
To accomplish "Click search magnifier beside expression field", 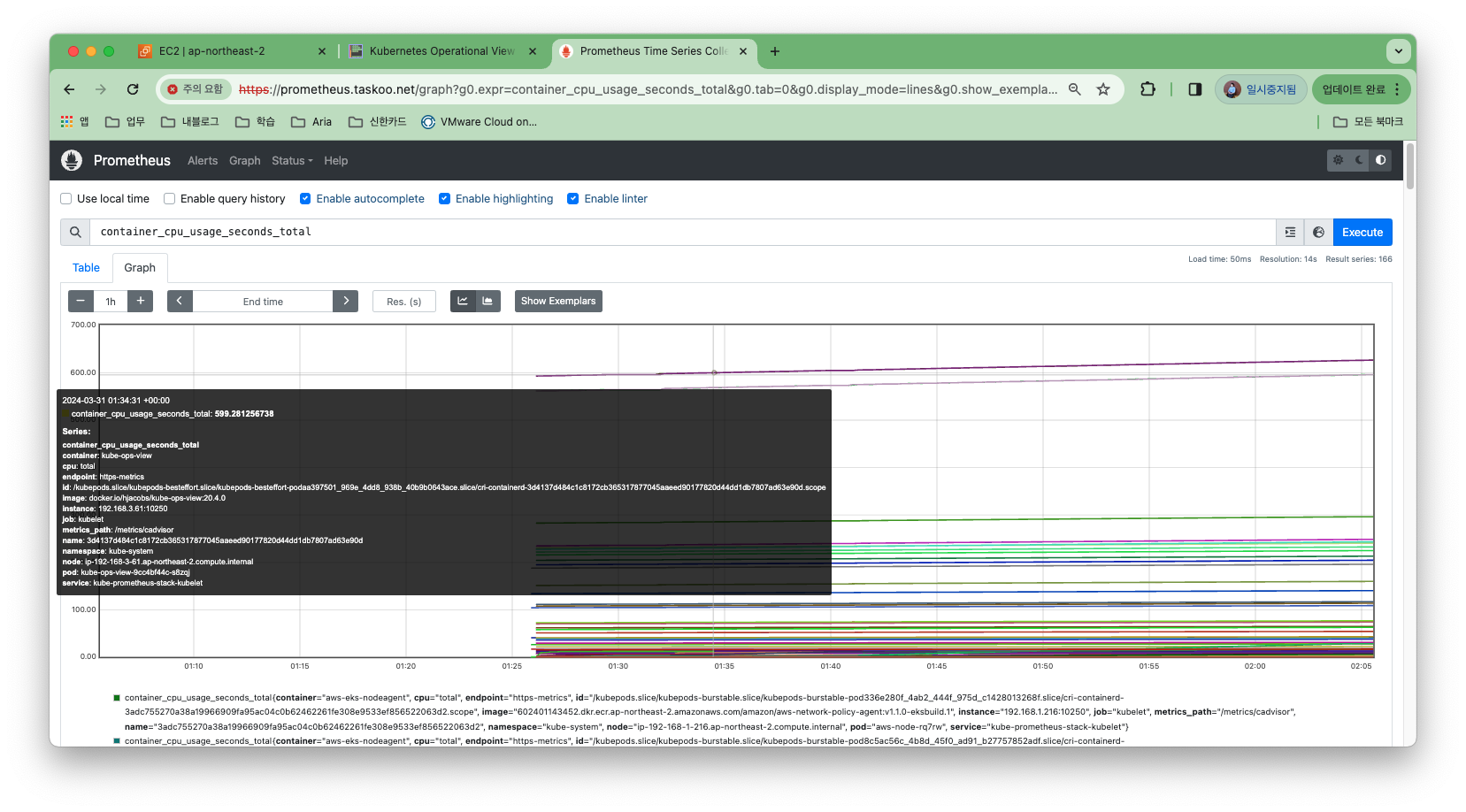I will click(75, 232).
